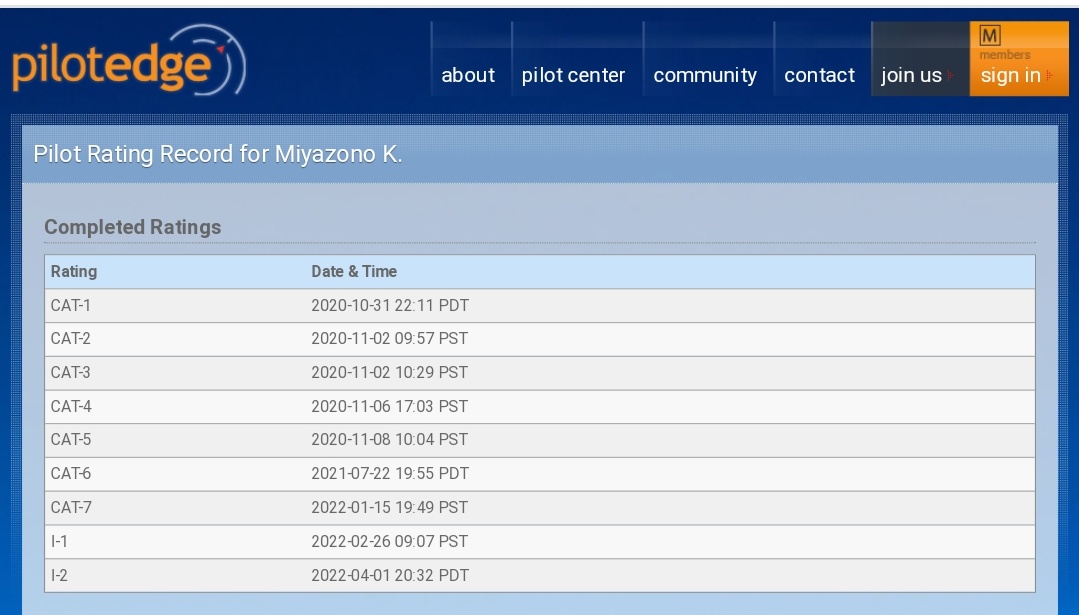Open the about menu
Viewport: 1079px width, 615px height.
point(468,75)
